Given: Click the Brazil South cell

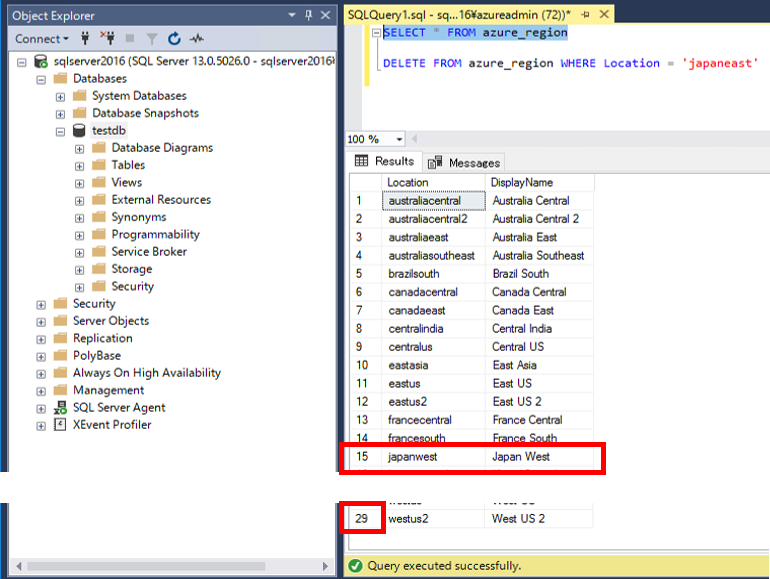Looking at the screenshot, I should [x=540, y=274].
